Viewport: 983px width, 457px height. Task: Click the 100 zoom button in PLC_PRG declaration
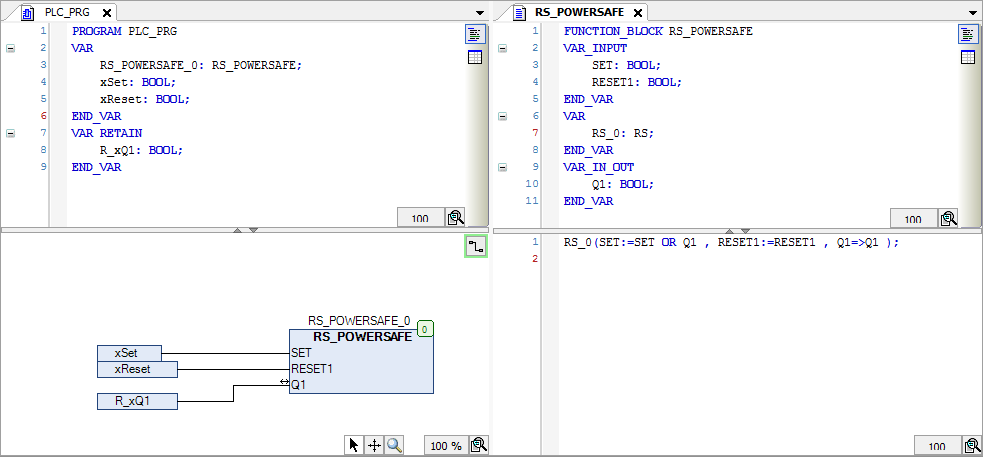(420, 218)
